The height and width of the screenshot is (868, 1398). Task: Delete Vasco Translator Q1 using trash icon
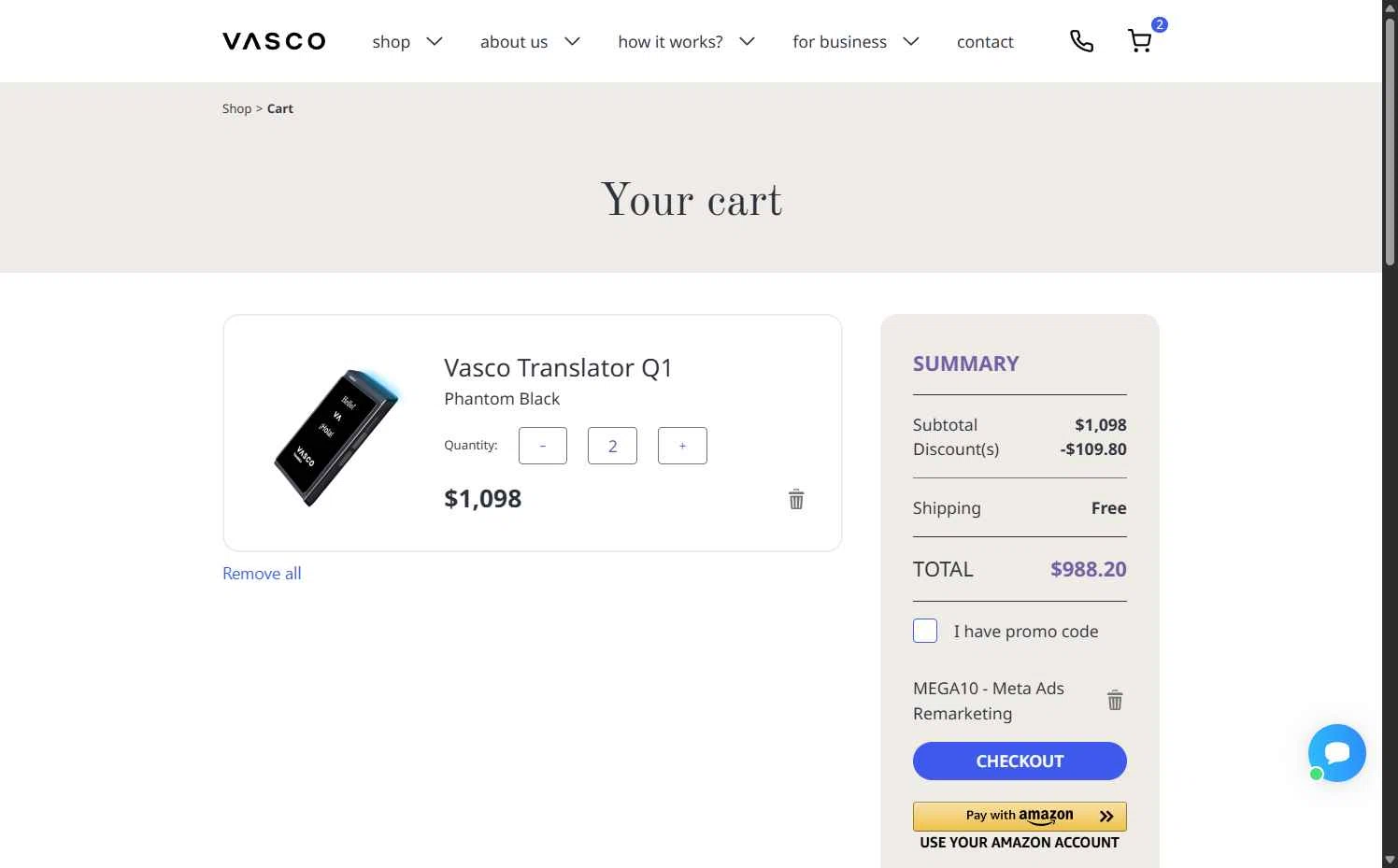tap(796, 499)
